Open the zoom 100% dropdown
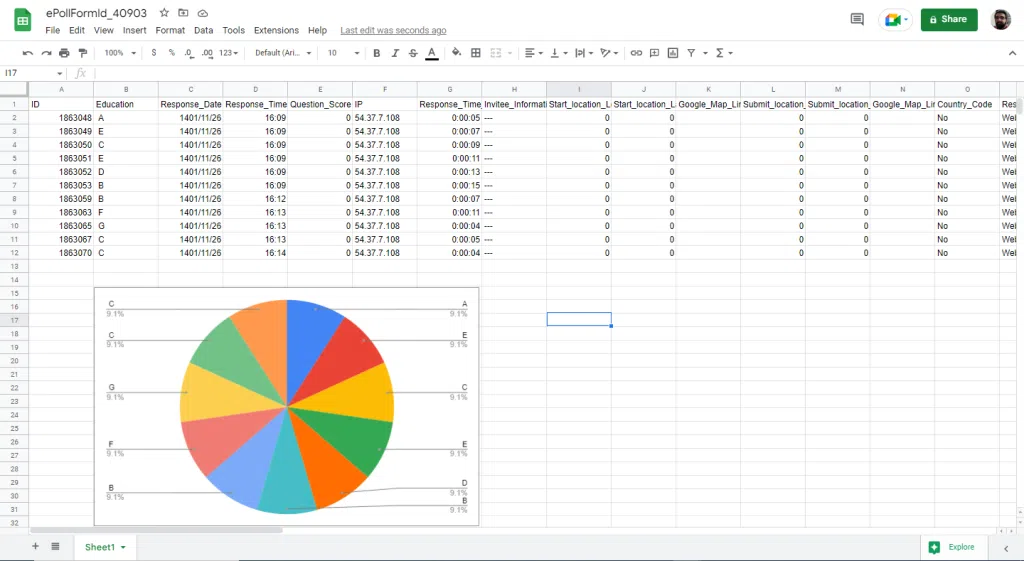1024x561 pixels. point(120,53)
